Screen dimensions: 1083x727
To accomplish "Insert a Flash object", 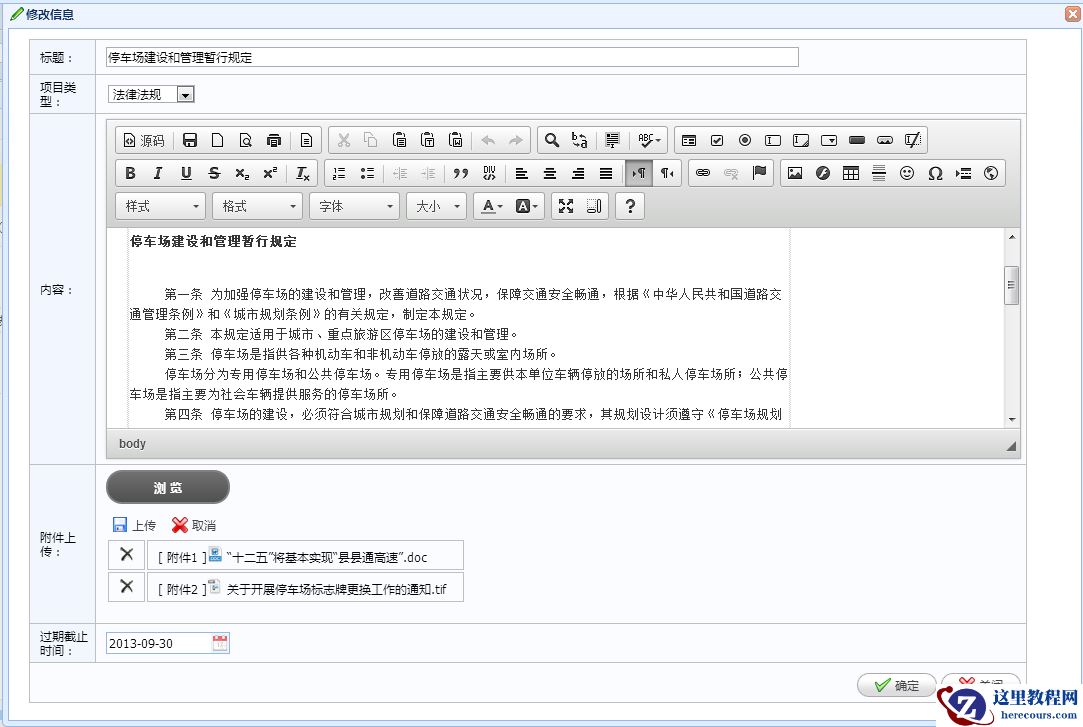I will tap(823, 173).
